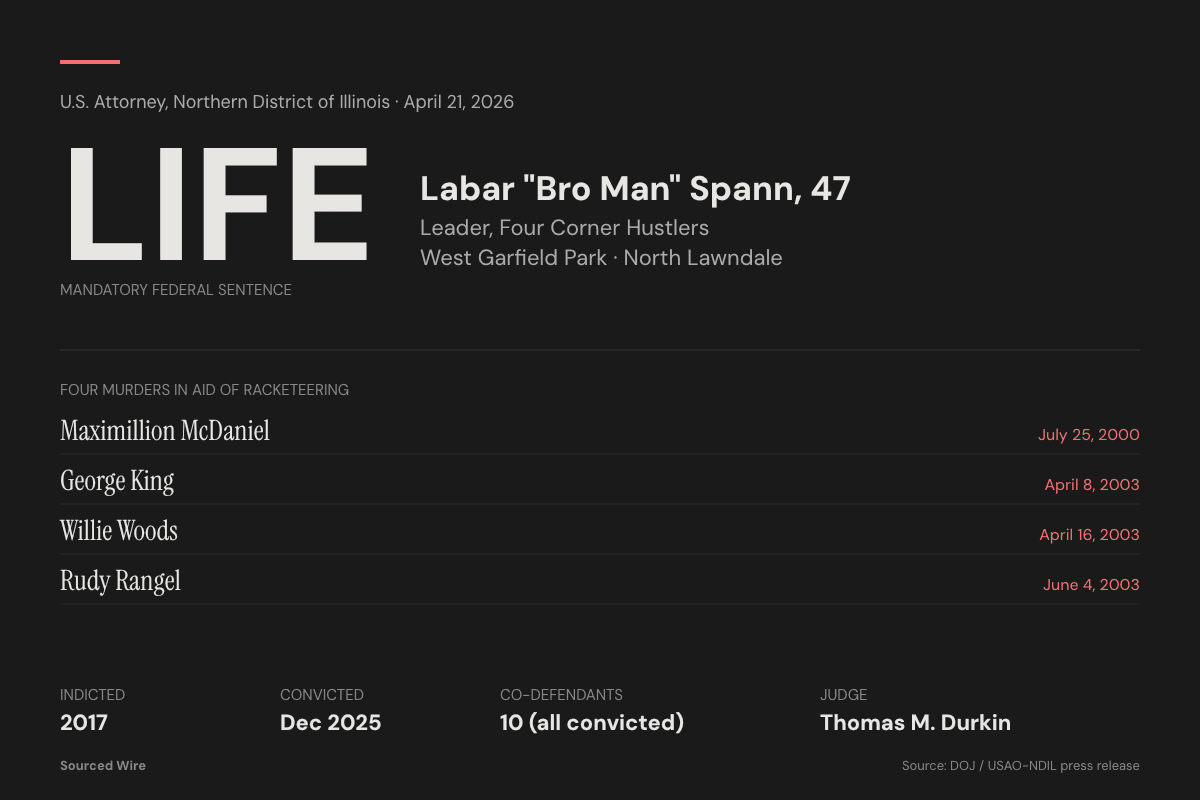1200x800 pixels.
Task: Select the Rudy Rangel row name
Action: pos(120,581)
